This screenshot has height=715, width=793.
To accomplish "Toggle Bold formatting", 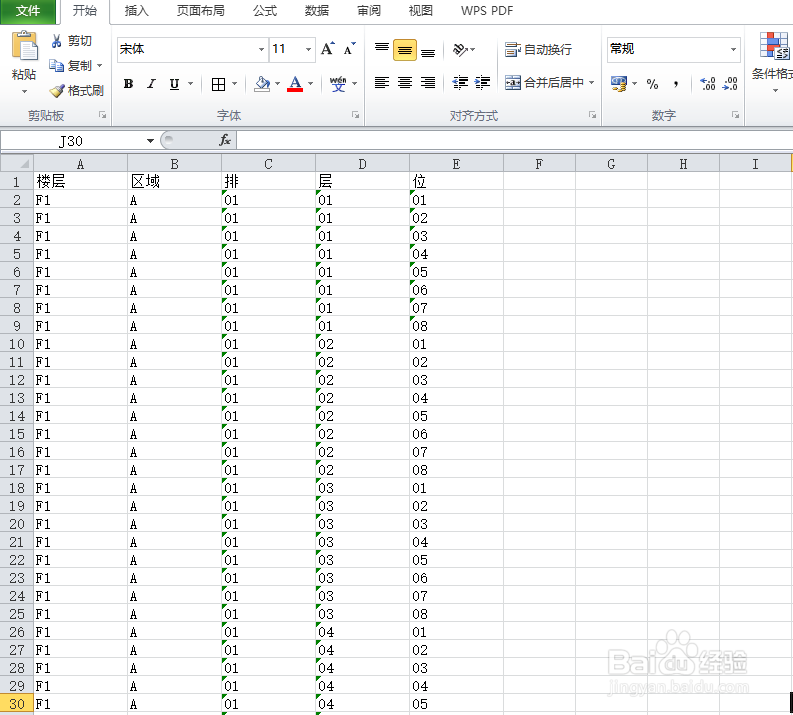I will pyautogui.click(x=128, y=84).
